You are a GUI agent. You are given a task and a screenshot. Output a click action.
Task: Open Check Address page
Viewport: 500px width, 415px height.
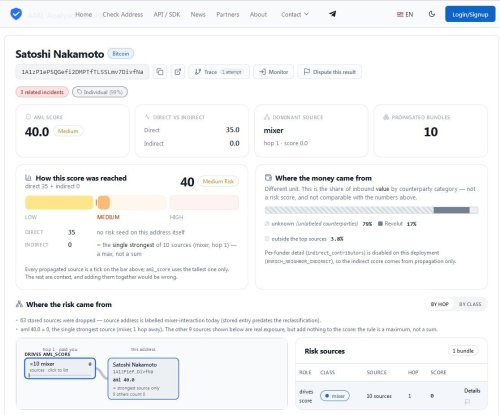123,14
